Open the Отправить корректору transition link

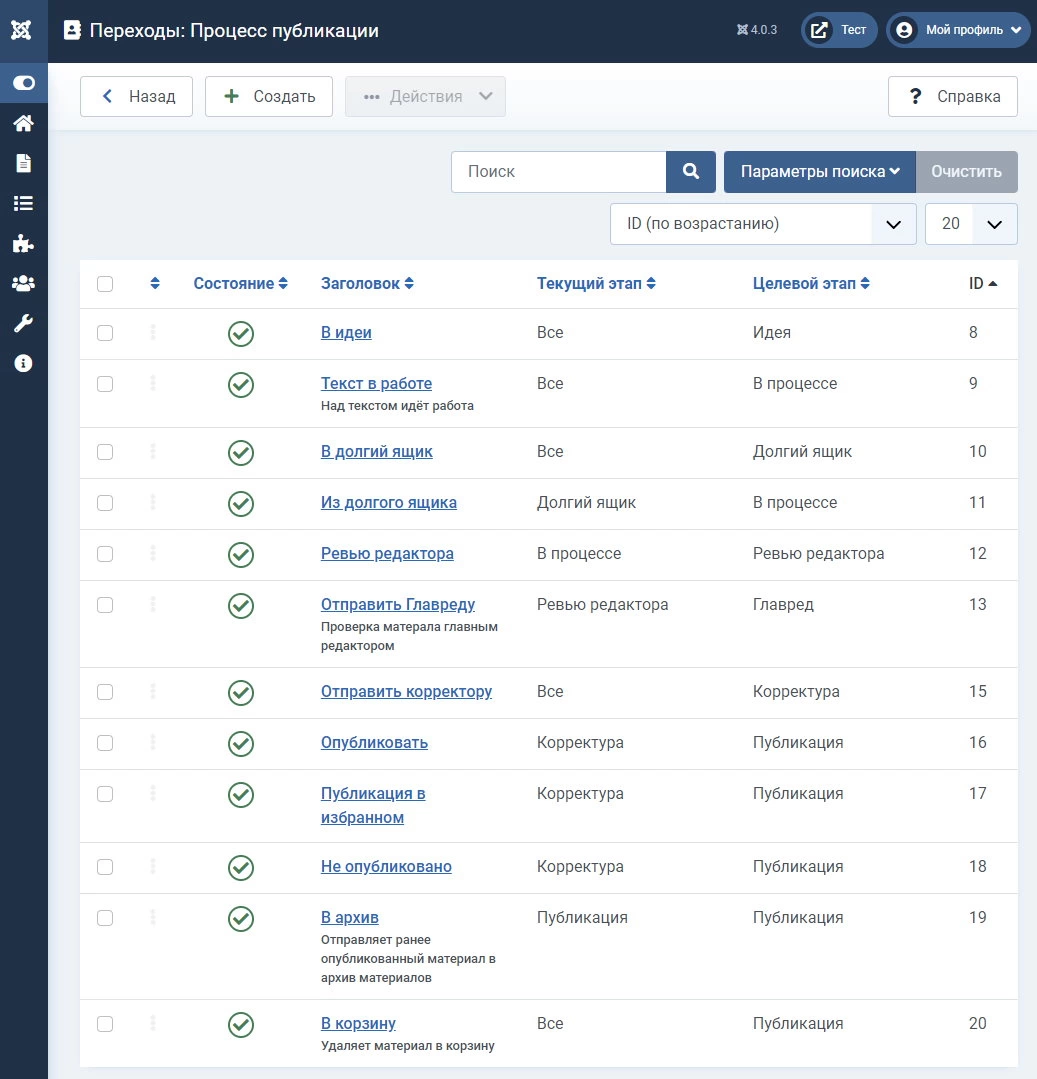click(406, 692)
